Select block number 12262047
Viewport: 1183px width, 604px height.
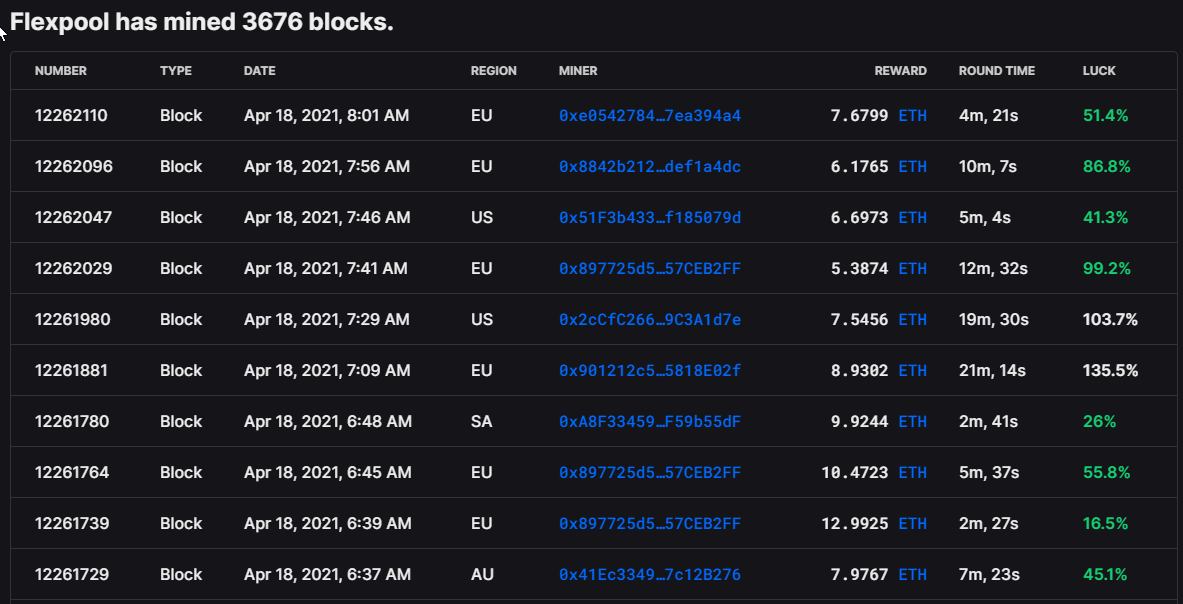[73, 218]
